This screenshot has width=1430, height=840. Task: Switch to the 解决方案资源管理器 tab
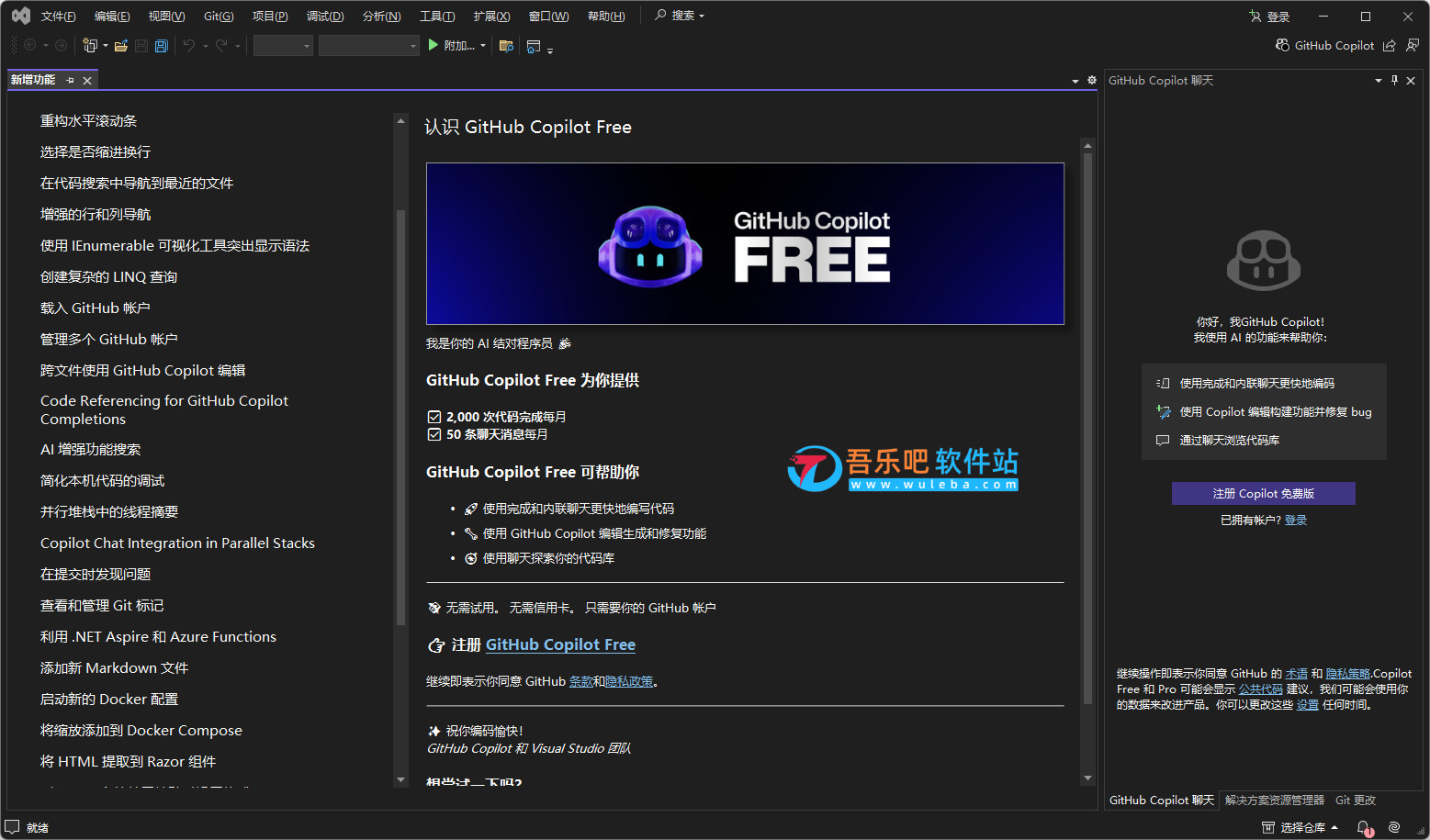click(x=1274, y=801)
